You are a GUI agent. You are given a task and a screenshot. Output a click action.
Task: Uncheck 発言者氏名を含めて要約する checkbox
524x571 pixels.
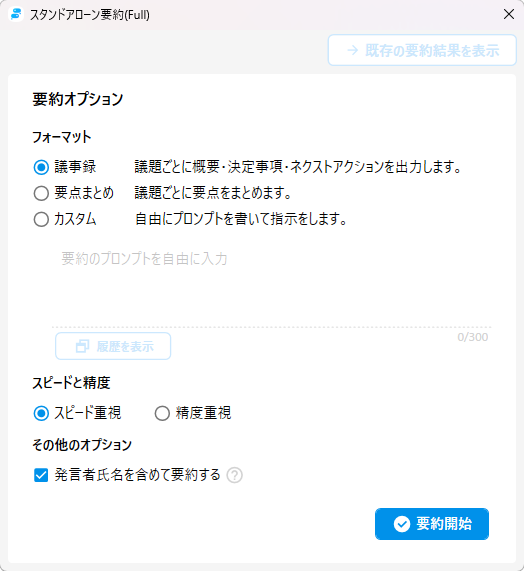(x=41, y=475)
